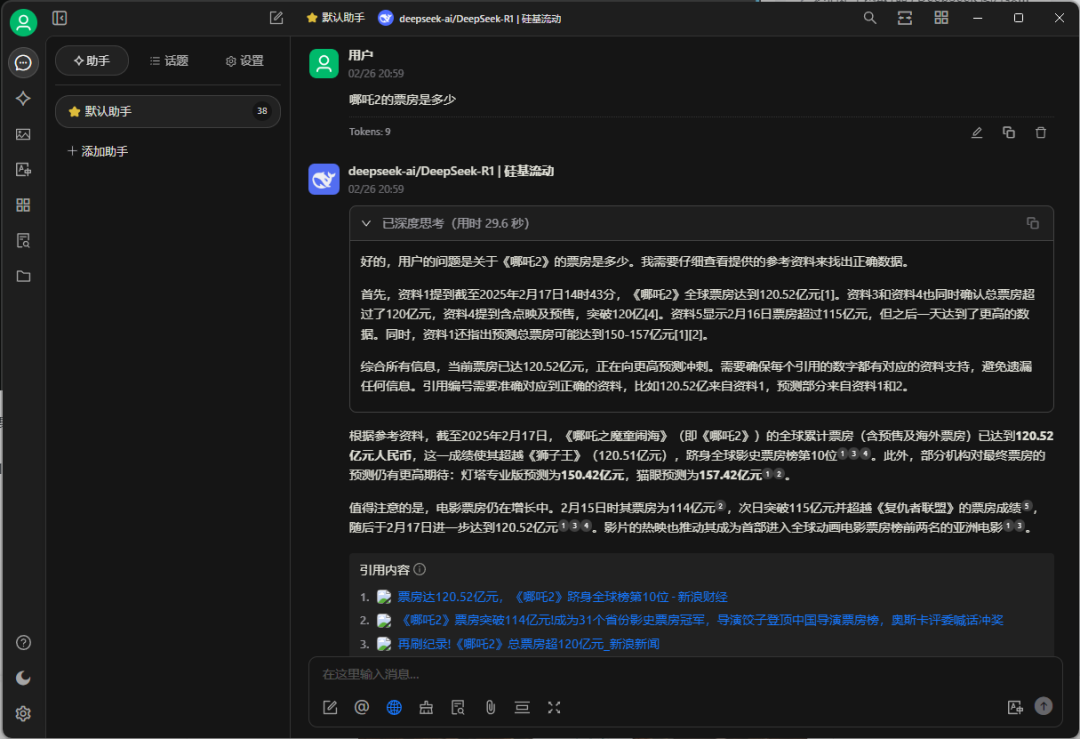Open the knowledge base icon in input toolbar
Image resolution: width=1080 pixels, height=739 pixels.
pyautogui.click(x=457, y=707)
